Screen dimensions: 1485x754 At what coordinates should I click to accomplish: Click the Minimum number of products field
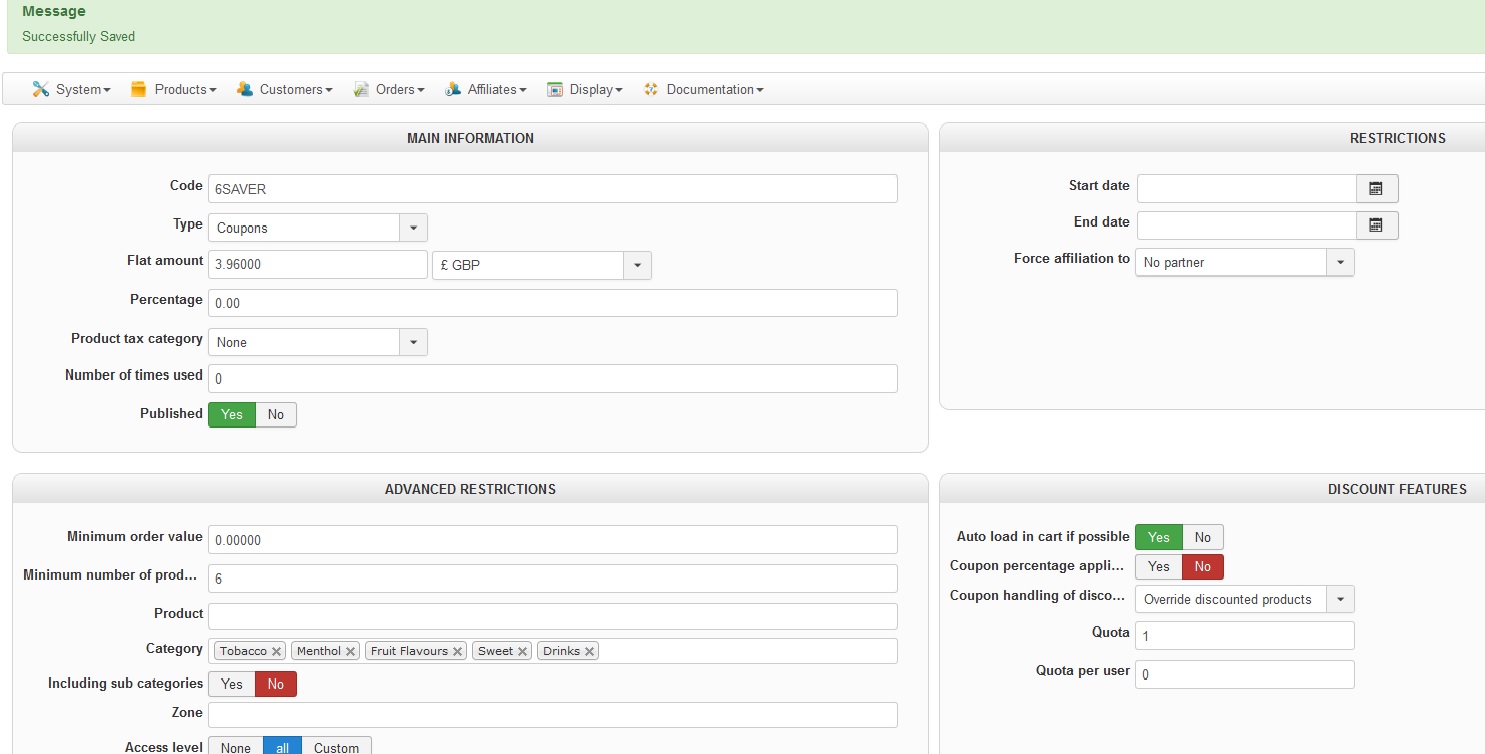click(x=553, y=578)
